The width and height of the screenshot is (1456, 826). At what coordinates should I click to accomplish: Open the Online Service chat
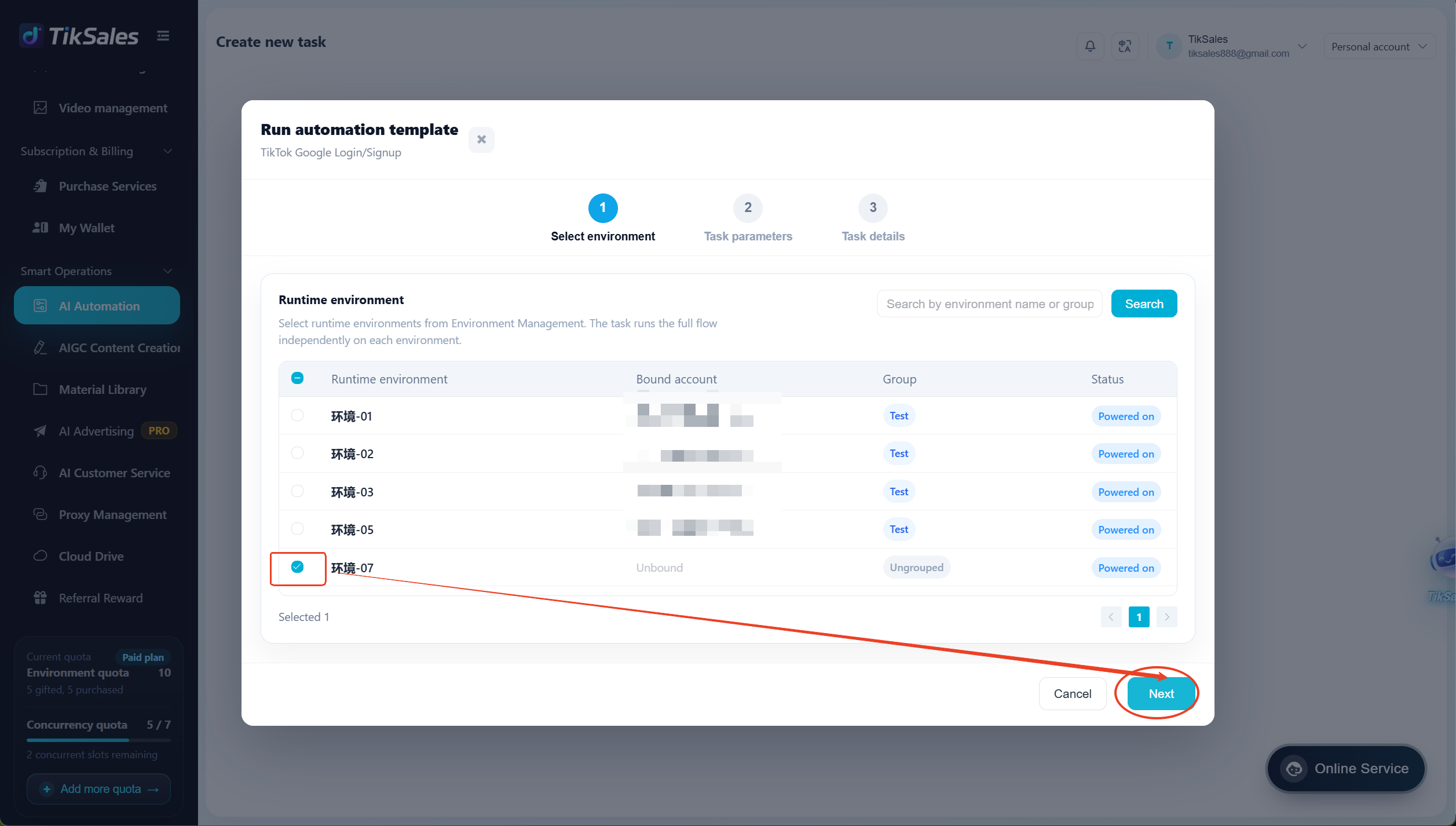(1346, 768)
